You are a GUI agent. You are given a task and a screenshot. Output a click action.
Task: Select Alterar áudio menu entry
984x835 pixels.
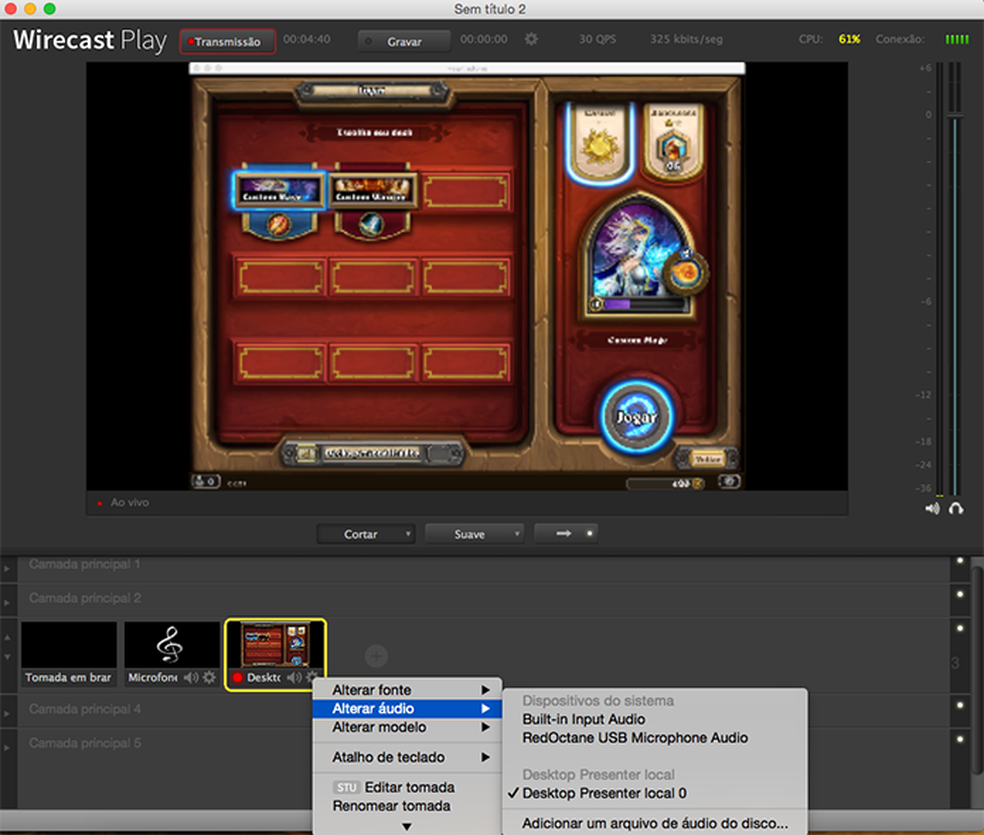pos(407,708)
